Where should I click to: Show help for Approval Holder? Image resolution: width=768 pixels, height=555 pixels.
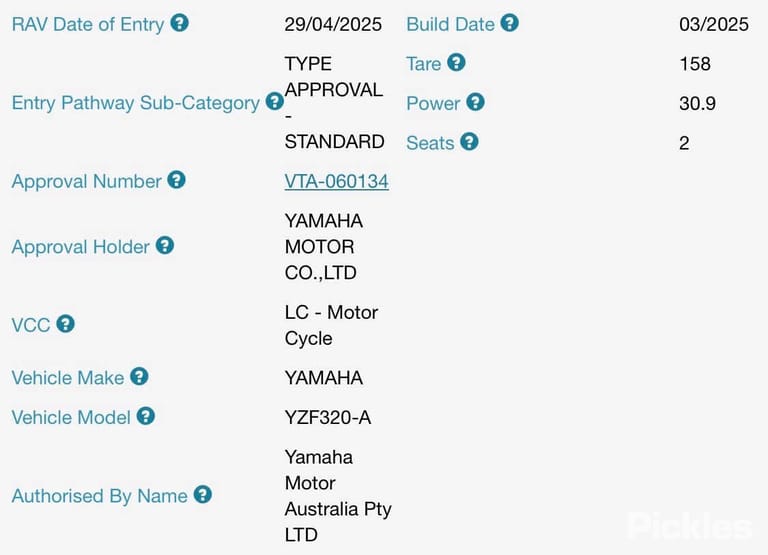point(165,246)
